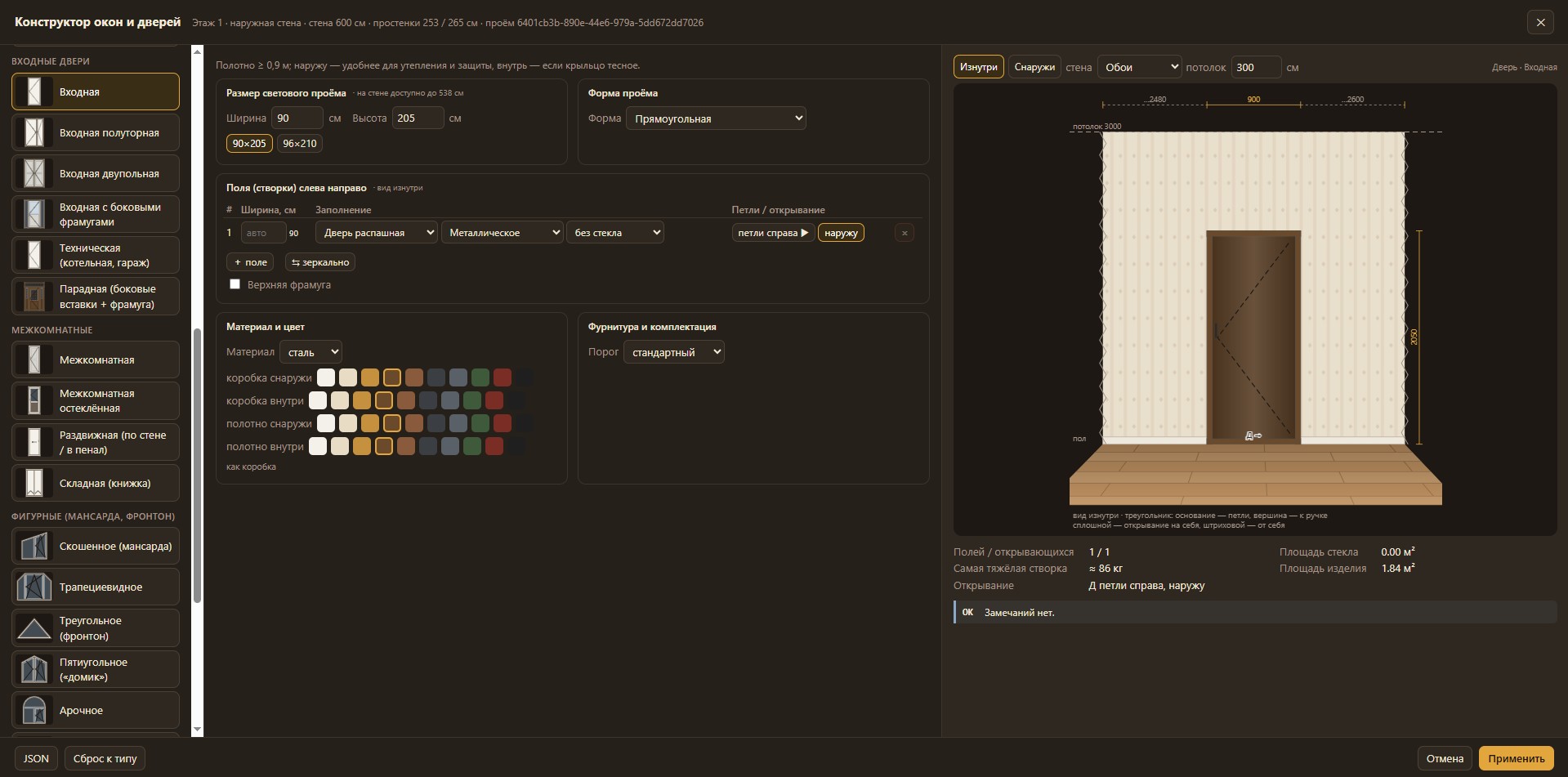
Task: Switch to the Снаружи view tab
Action: click(x=1034, y=67)
